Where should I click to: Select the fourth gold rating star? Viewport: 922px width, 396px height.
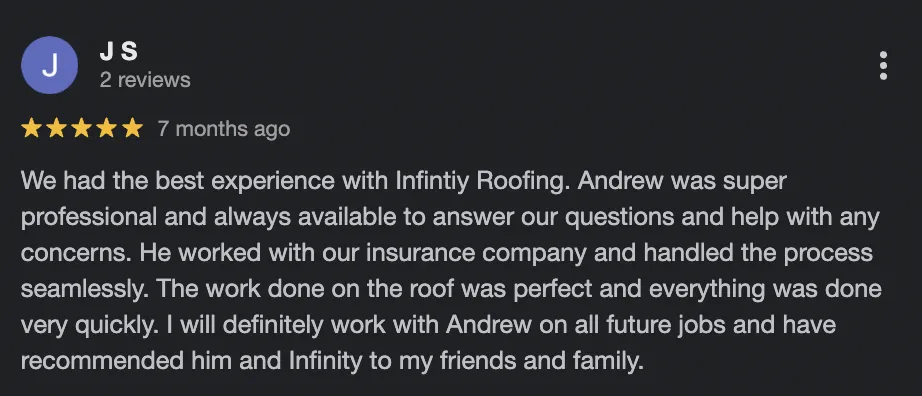[x=107, y=128]
